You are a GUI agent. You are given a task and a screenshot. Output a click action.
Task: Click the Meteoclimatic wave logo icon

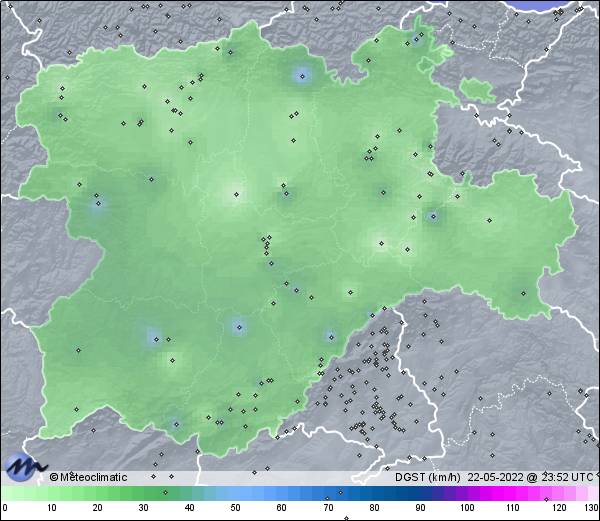(25, 467)
